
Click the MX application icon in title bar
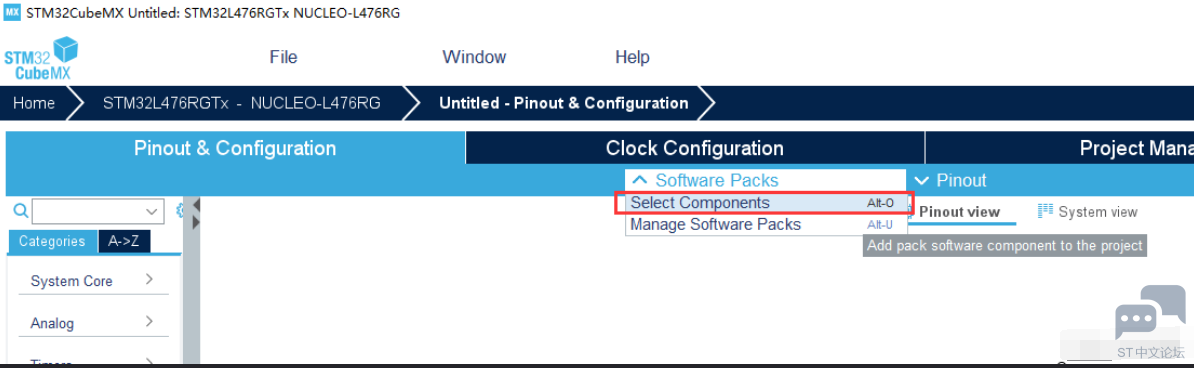tap(13, 13)
